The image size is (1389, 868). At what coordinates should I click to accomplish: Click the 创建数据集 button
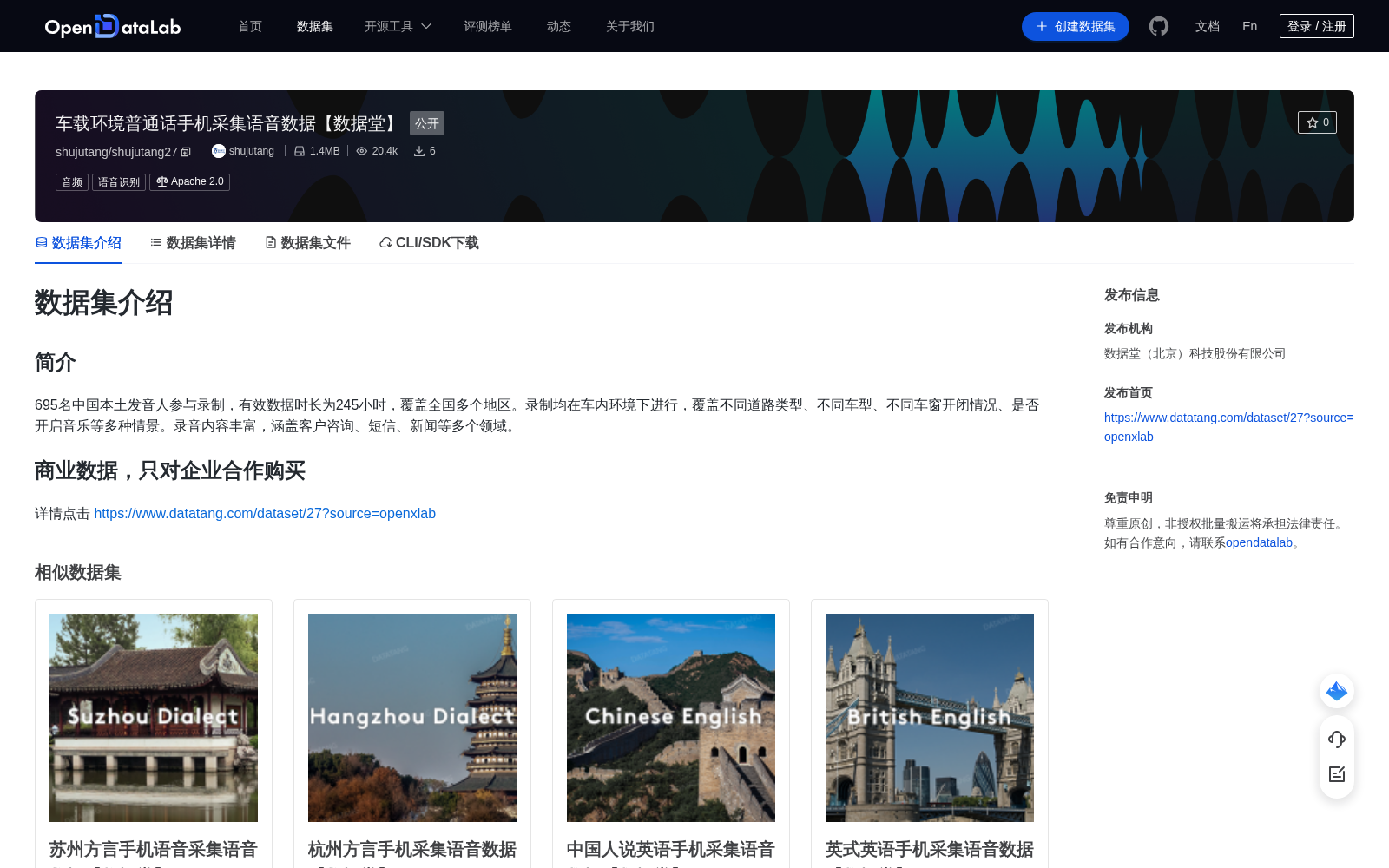[x=1075, y=26]
